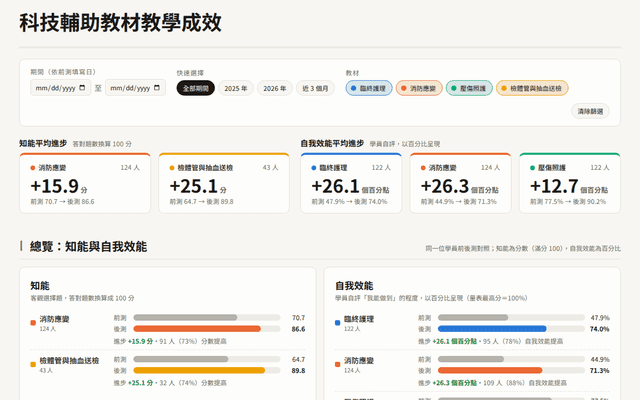
Task: Click the 86.6 後測 value
Action: [298, 329]
